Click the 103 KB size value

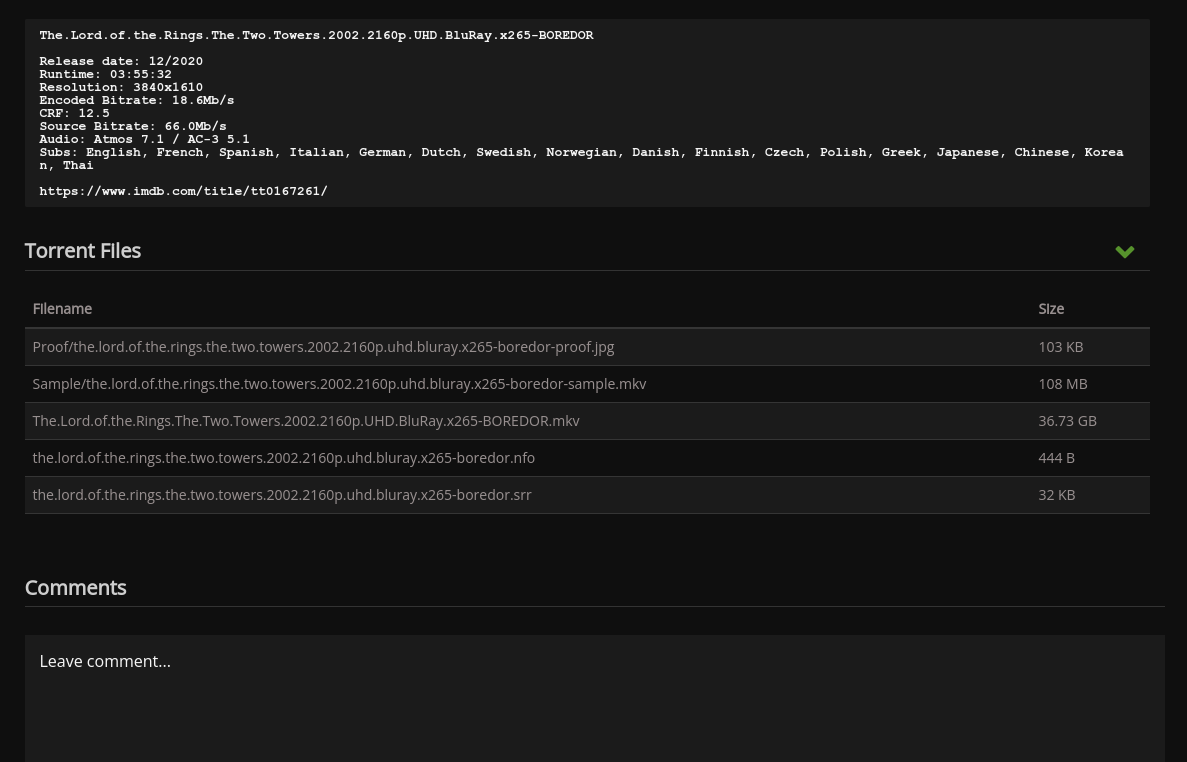point(1060,347)
